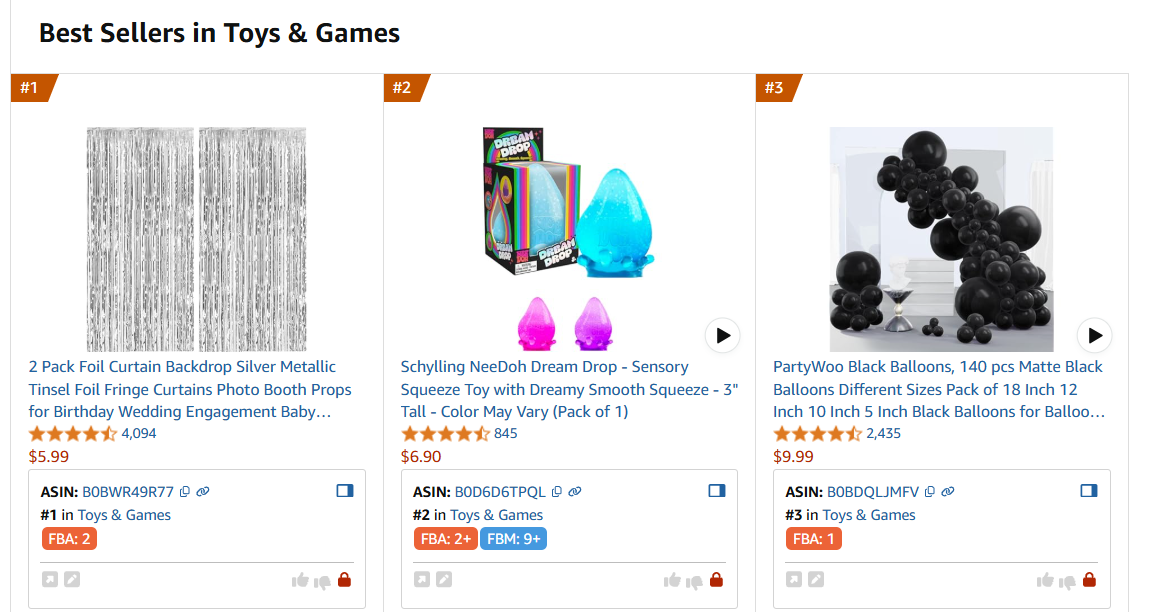This screenshot has width=1160, height=612.
Task: Open the permalink icon beside ASIN B0BDQLJMFV
Action: click(x=948, y=491)
